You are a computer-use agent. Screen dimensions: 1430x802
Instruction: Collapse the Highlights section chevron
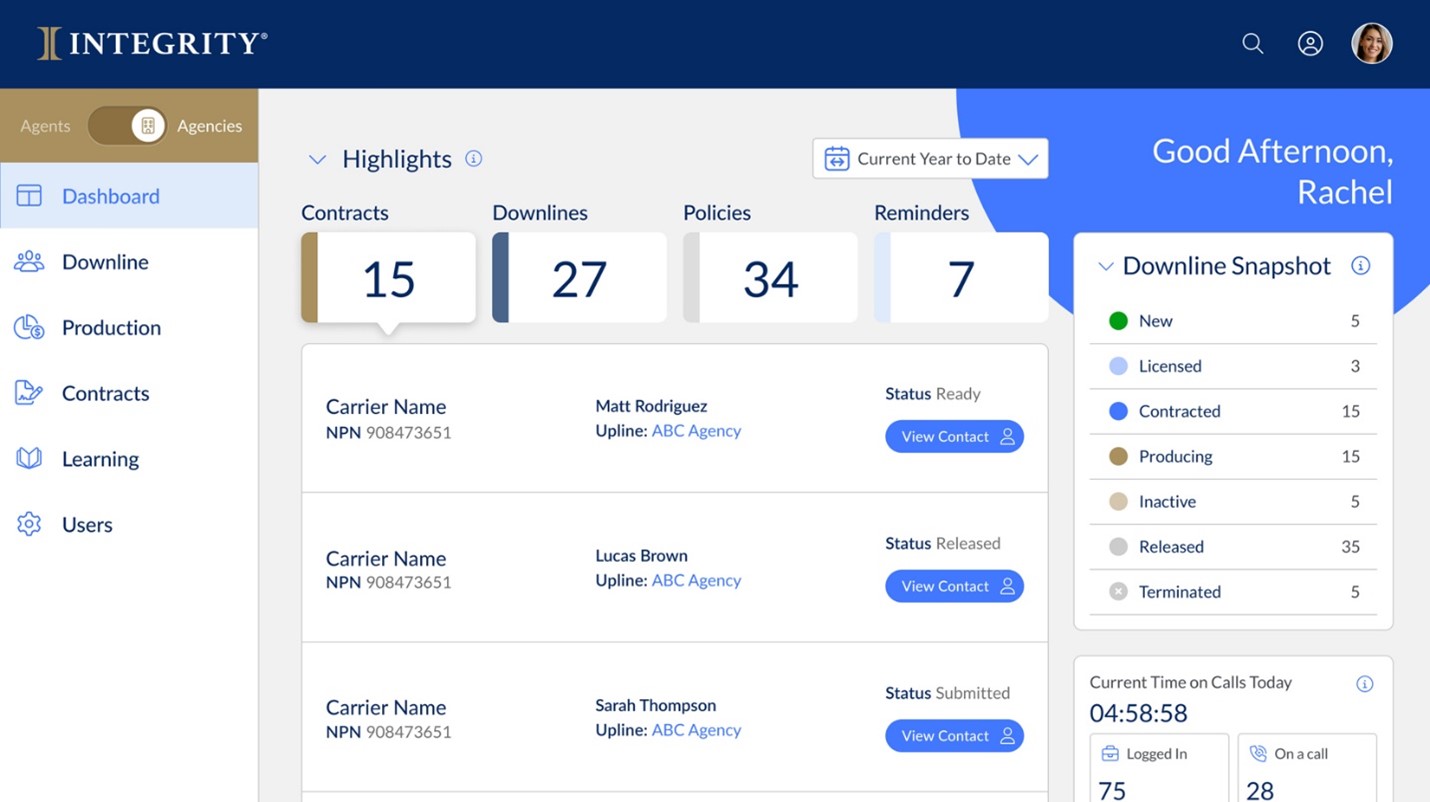317,159
